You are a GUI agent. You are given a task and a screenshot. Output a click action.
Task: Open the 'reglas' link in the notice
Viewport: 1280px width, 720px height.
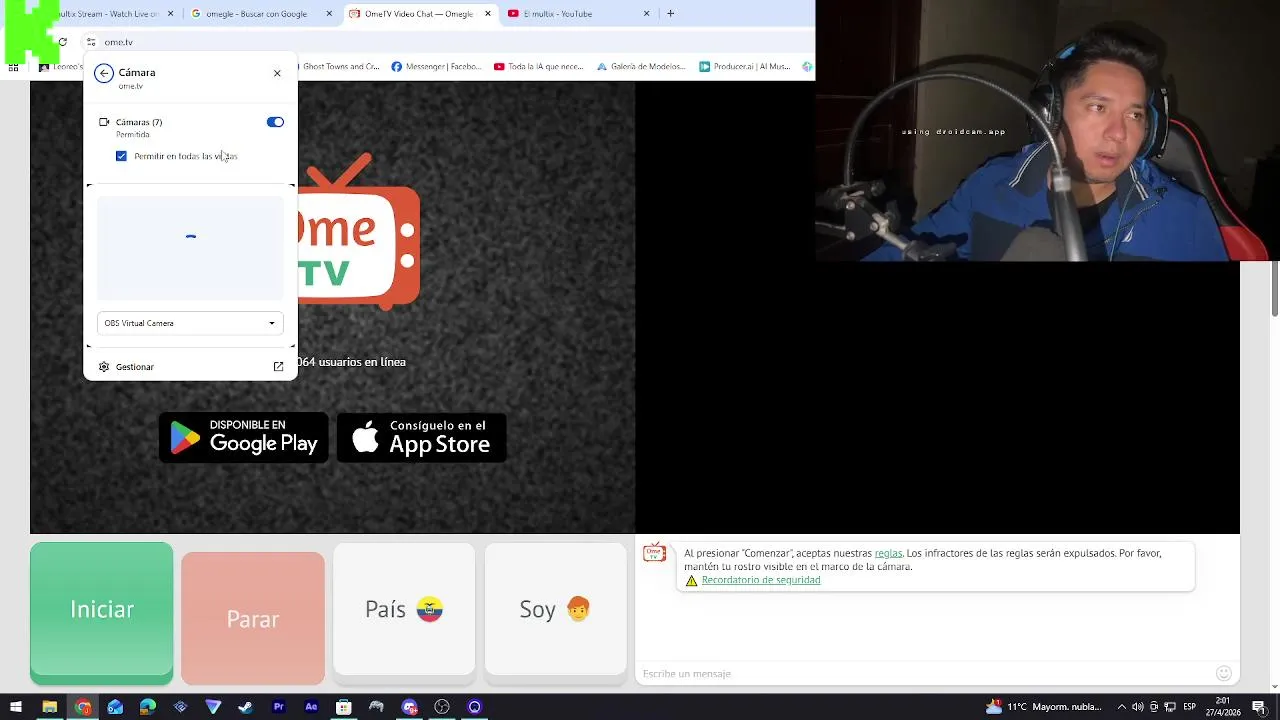coord(888,553)
